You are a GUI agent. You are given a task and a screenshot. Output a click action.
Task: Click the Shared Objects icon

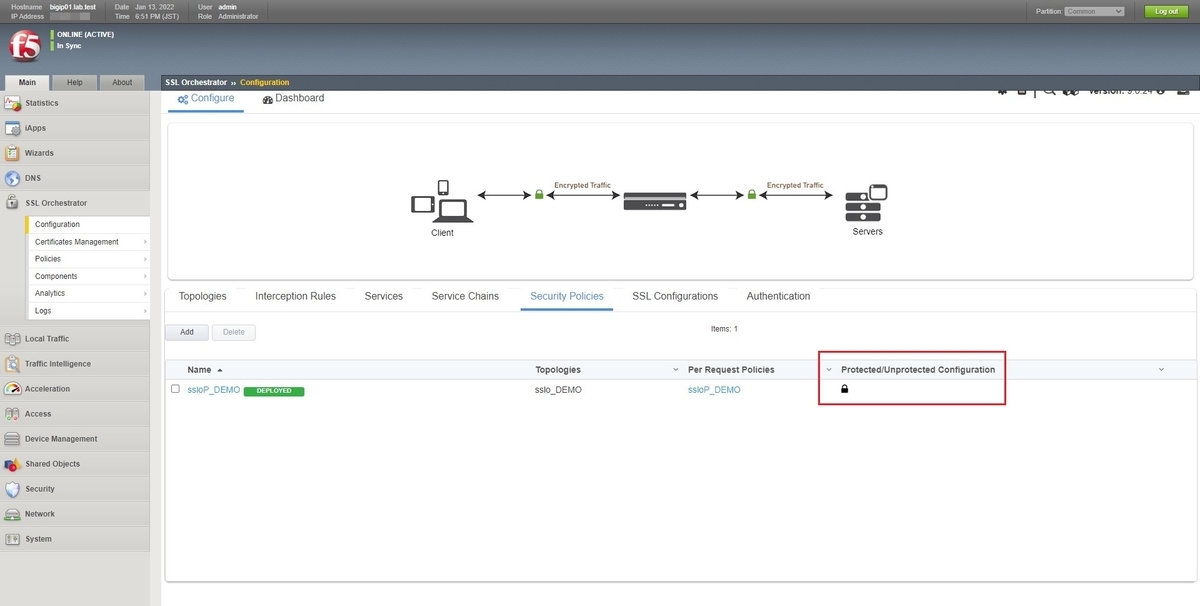12,464
